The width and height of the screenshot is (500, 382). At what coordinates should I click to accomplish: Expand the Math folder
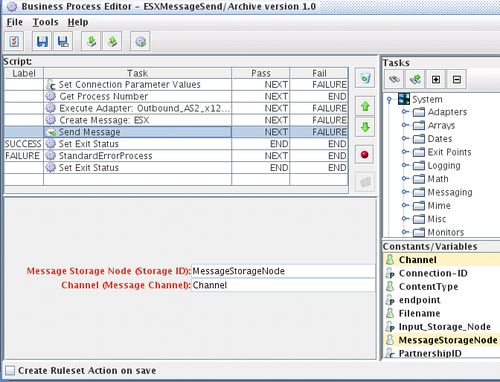point(405,178)
